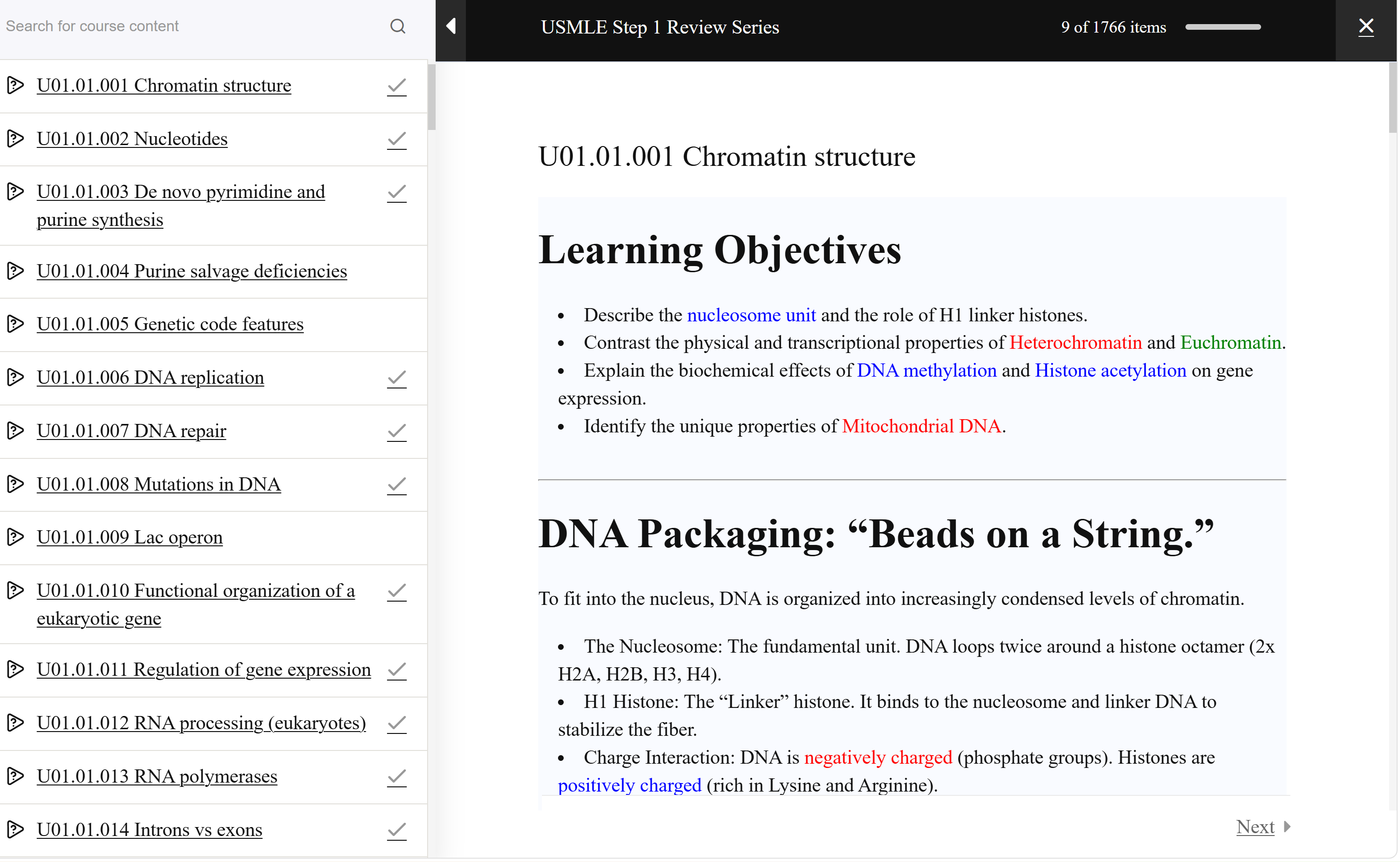Viewport: 1400px width, 862px height.
Task: Click icon beside Purine salvage deficiencies
Action: (x=16, y=271)
